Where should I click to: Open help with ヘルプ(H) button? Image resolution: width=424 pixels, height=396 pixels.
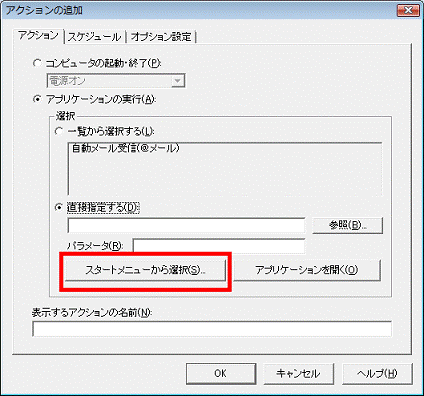click(x=377, y=373)
